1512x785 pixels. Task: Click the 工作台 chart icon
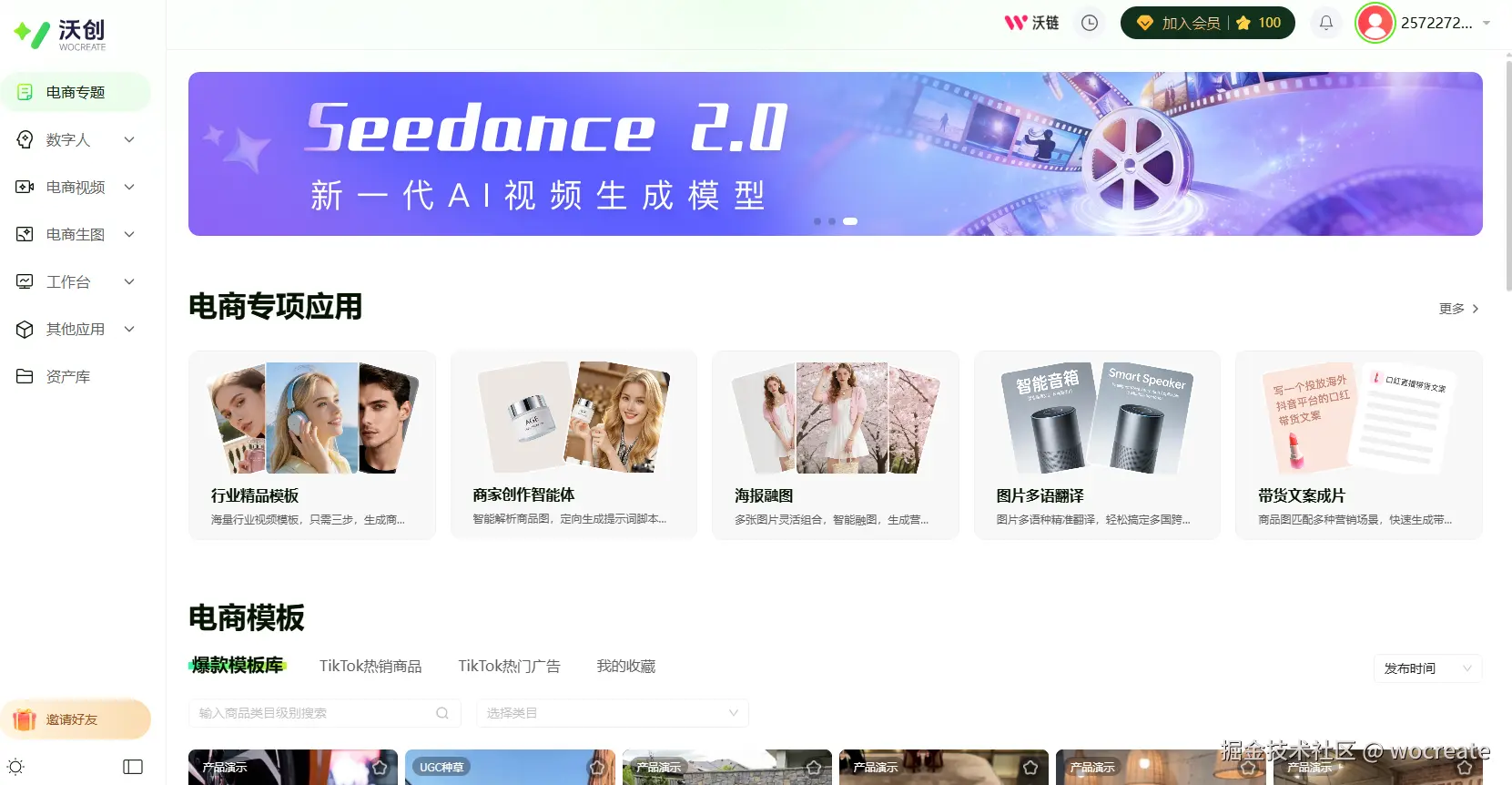[25, 281]
